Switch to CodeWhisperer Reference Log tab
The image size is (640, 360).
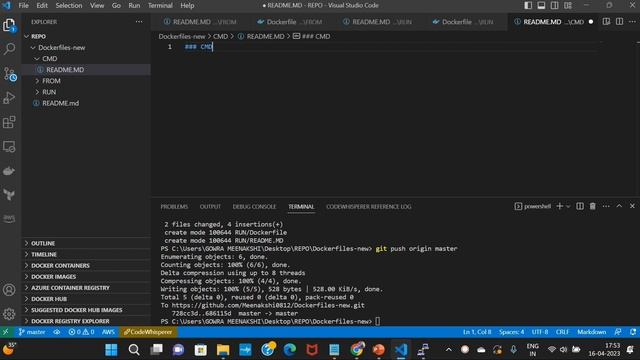(369, 207)
